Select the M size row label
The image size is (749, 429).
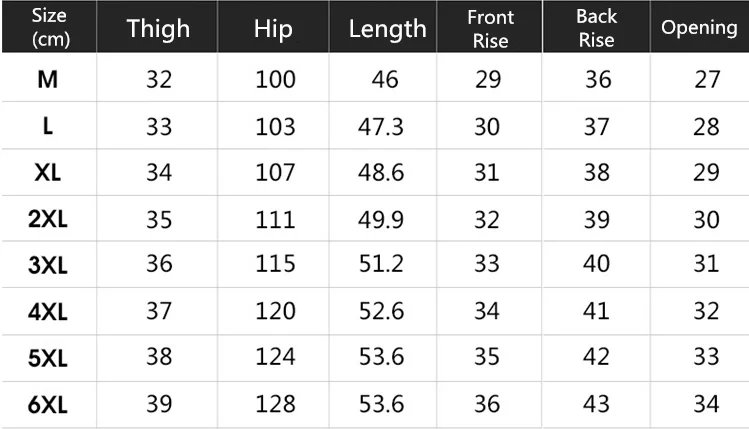48,79
